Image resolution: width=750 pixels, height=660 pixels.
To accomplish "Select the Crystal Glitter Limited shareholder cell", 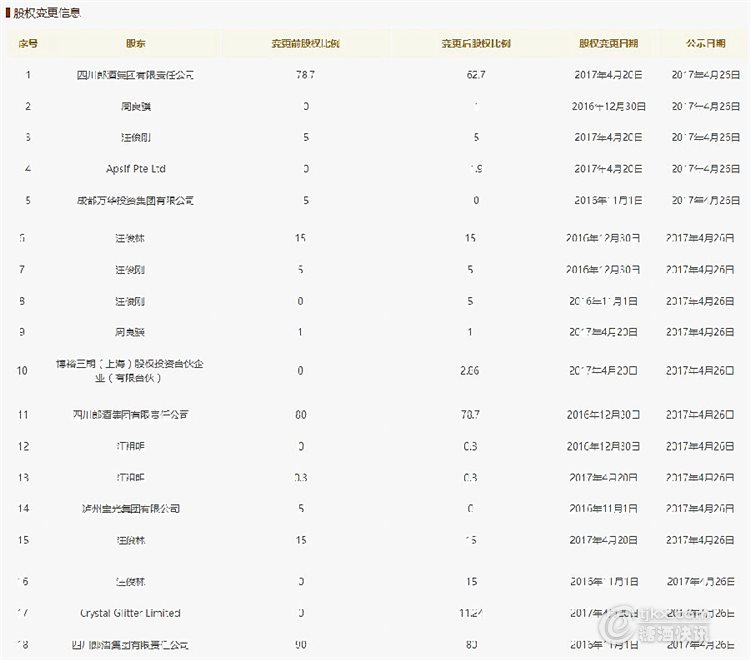I will [130, 613].
